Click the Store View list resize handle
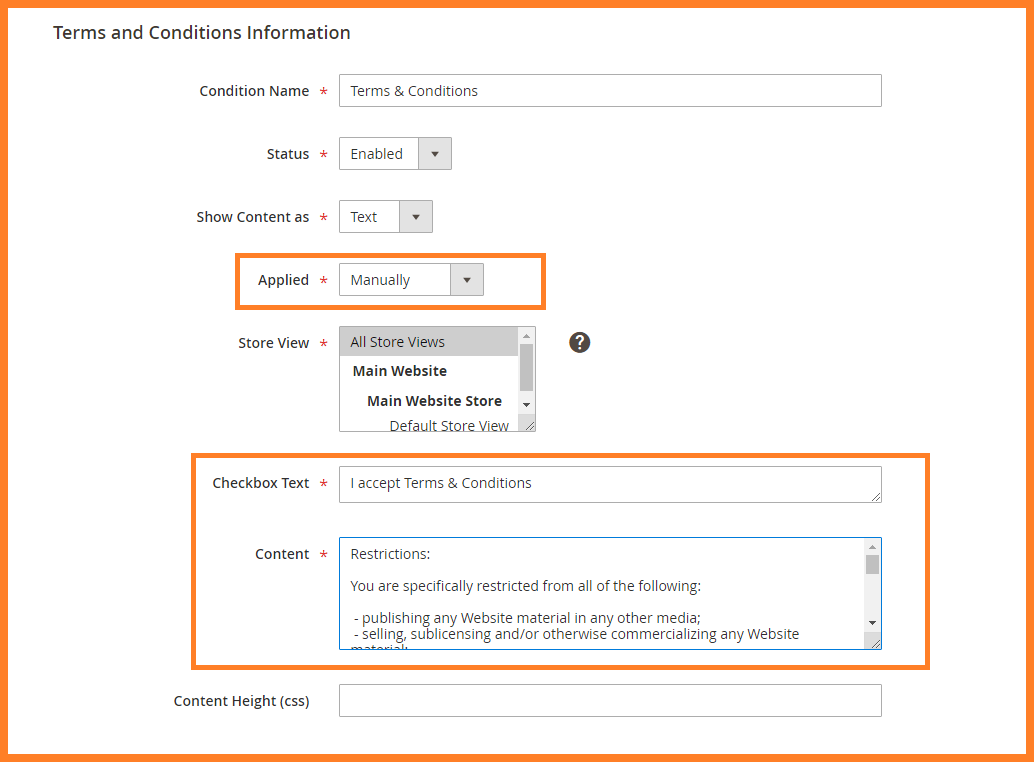The image size is (1034, 762). tap(530, 426)
